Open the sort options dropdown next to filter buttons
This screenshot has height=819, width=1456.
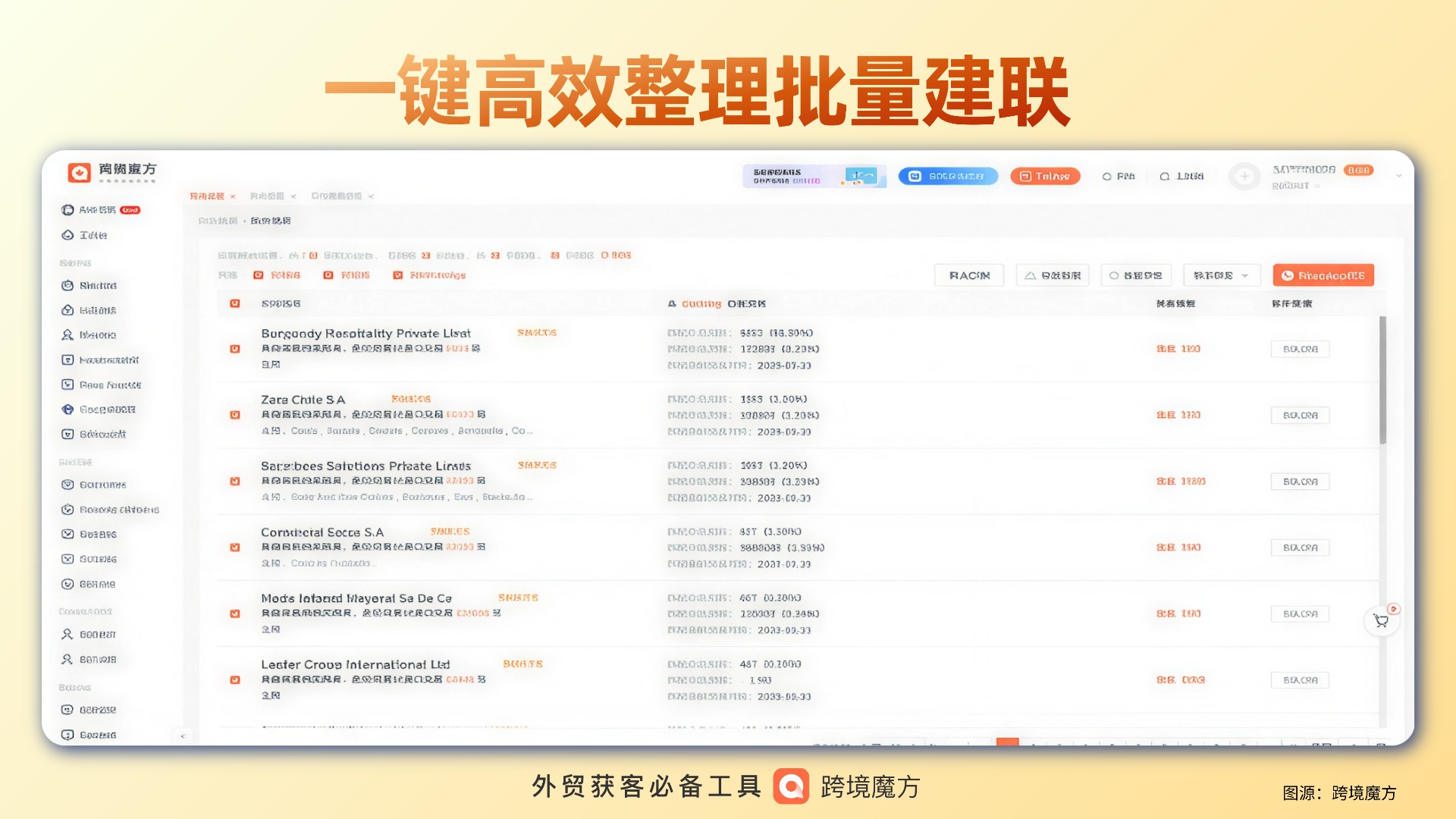click(x=1222, y=275)
